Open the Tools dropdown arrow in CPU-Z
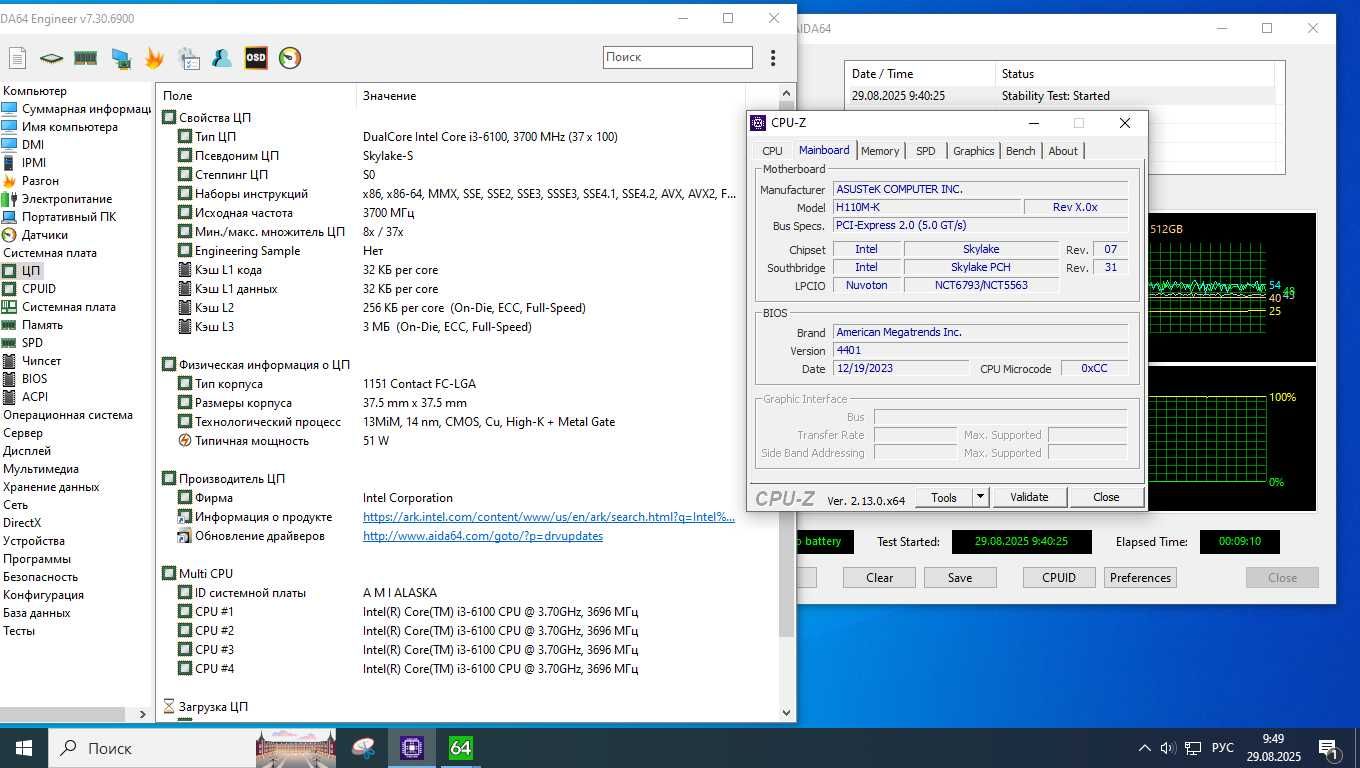1360x768 pixels. pos(980,497)
